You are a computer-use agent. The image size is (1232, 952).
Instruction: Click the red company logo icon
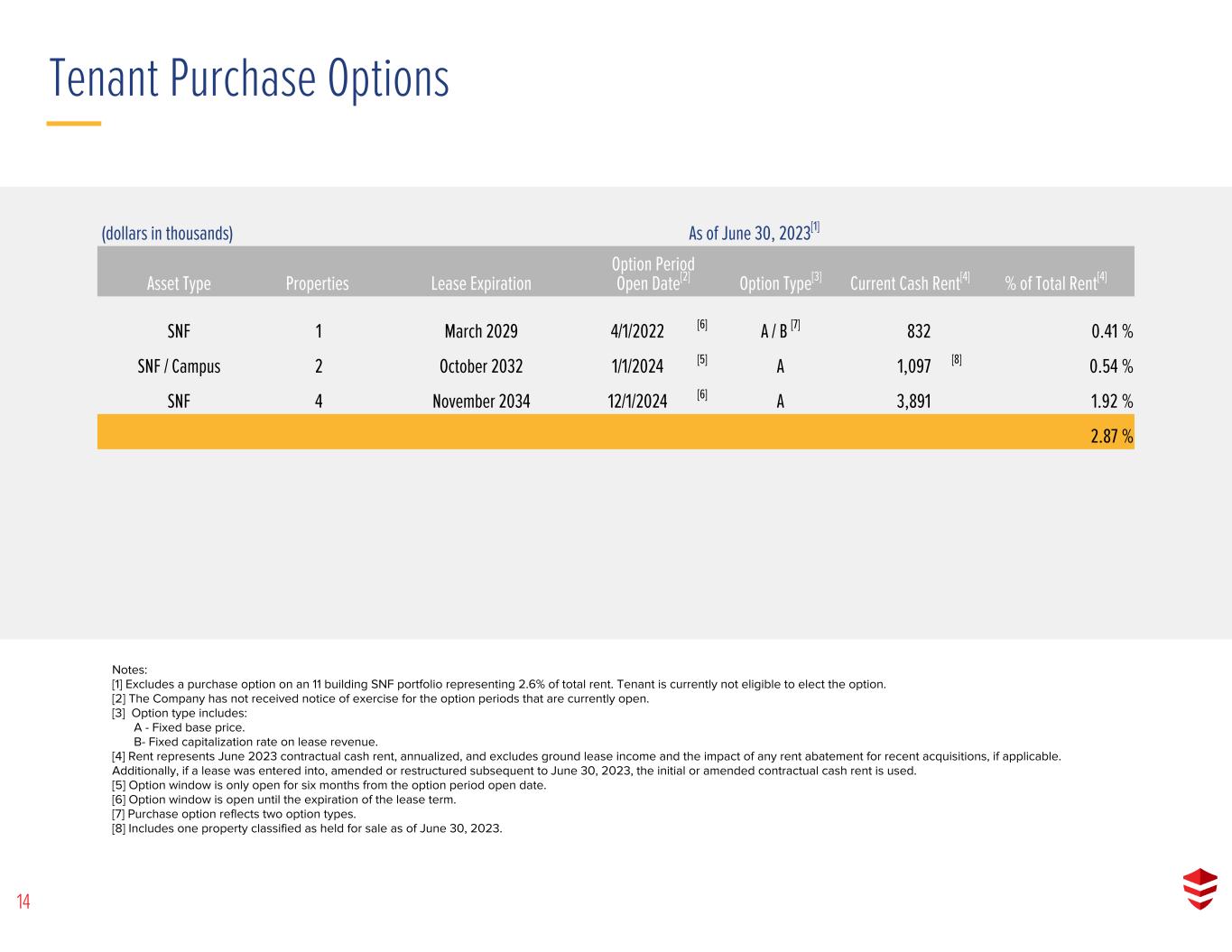pos(1200,889)
